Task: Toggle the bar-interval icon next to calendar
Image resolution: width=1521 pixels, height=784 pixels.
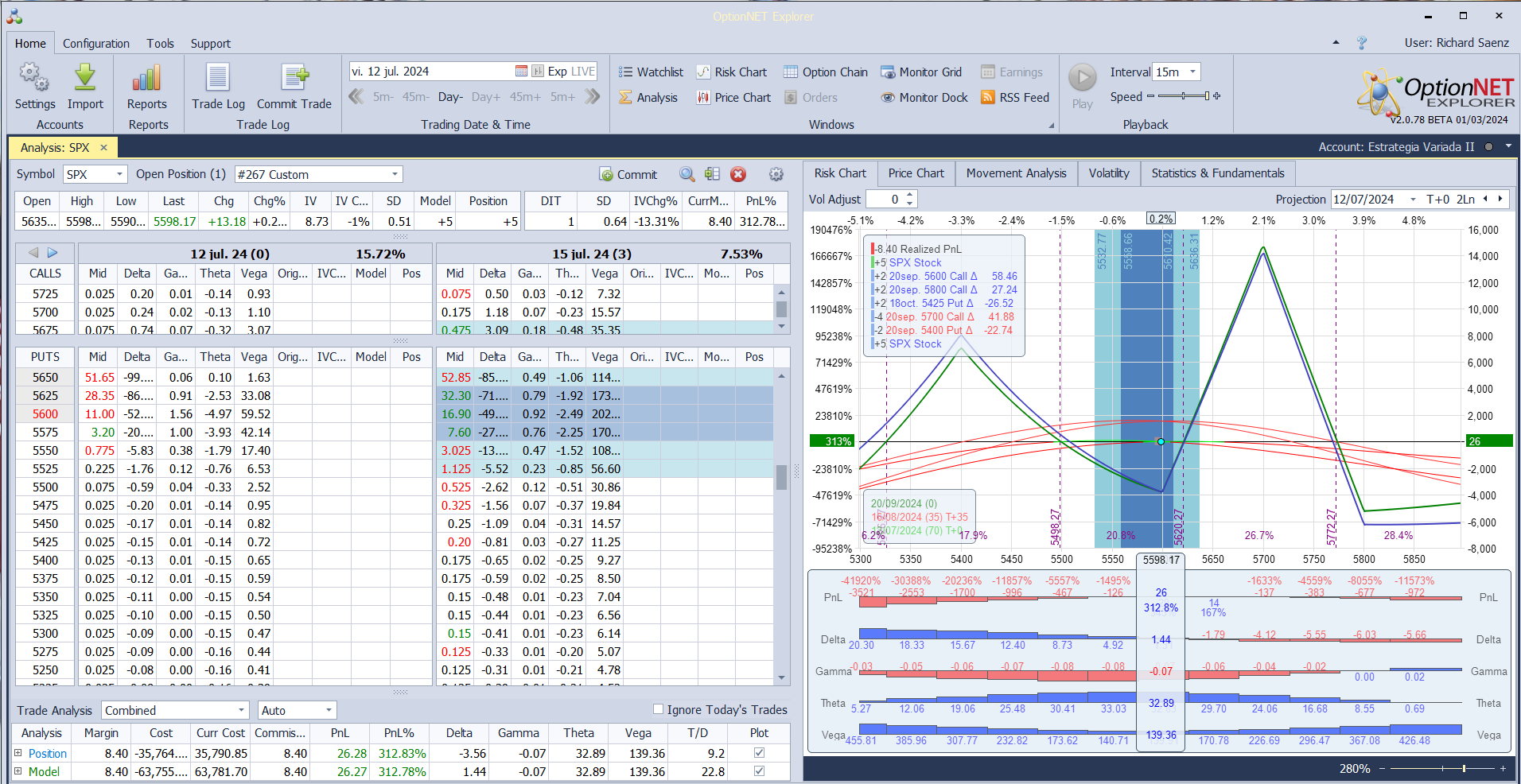Action: [538, 72]
